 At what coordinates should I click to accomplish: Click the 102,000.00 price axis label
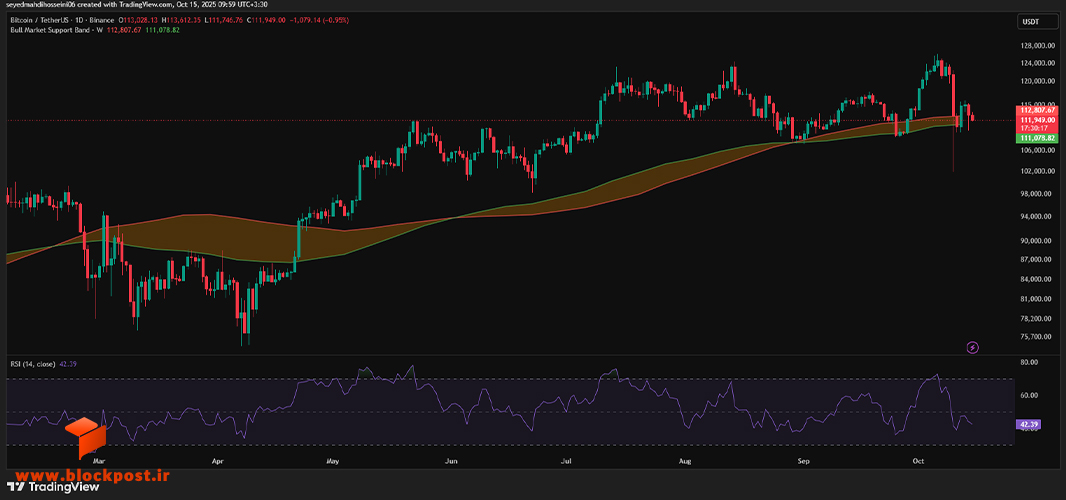tap(1035, 171)
